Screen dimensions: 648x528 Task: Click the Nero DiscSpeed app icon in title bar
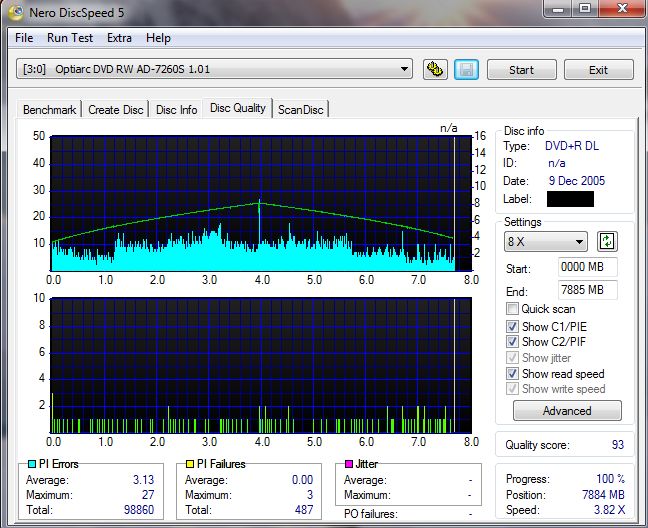[x=16, y=12]
